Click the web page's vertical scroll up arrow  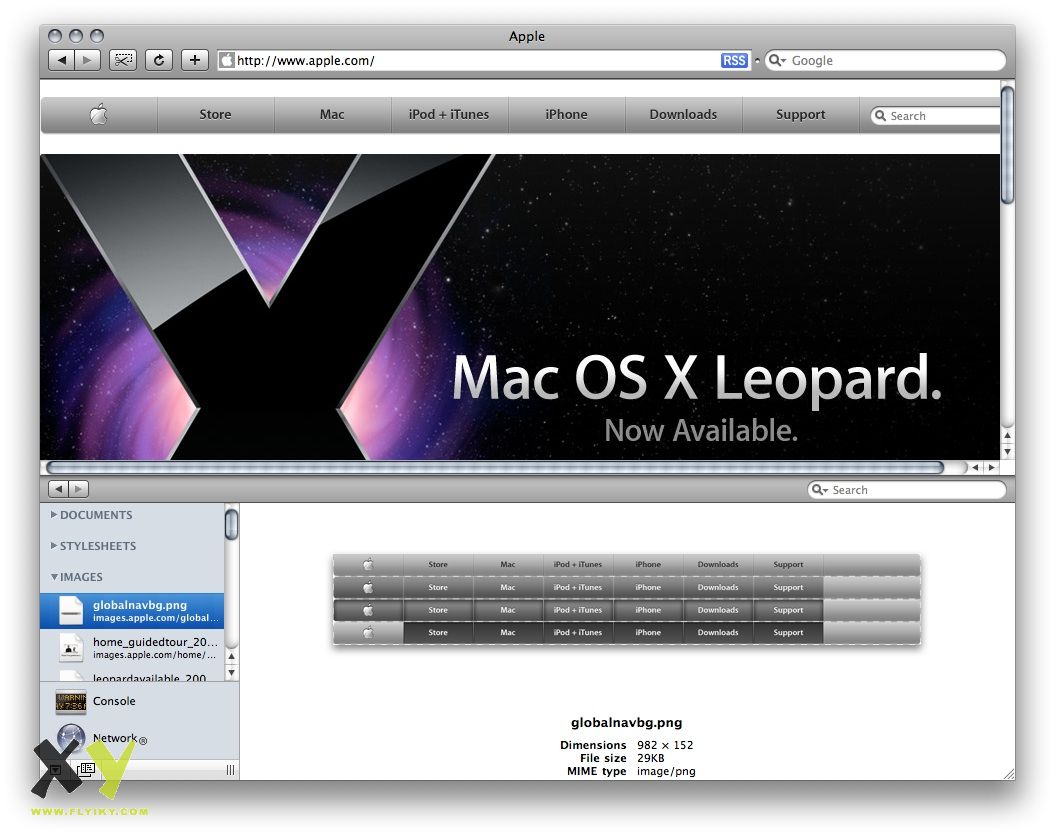(1007, 435)
